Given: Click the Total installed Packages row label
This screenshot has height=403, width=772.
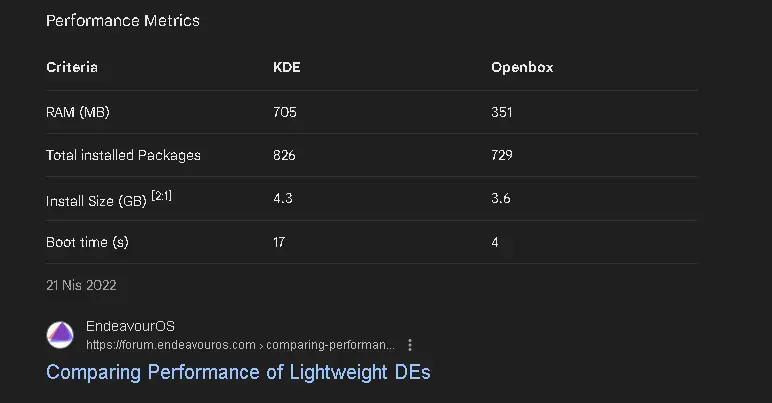Looking at the screenshot, I should (x=124, y=155).
